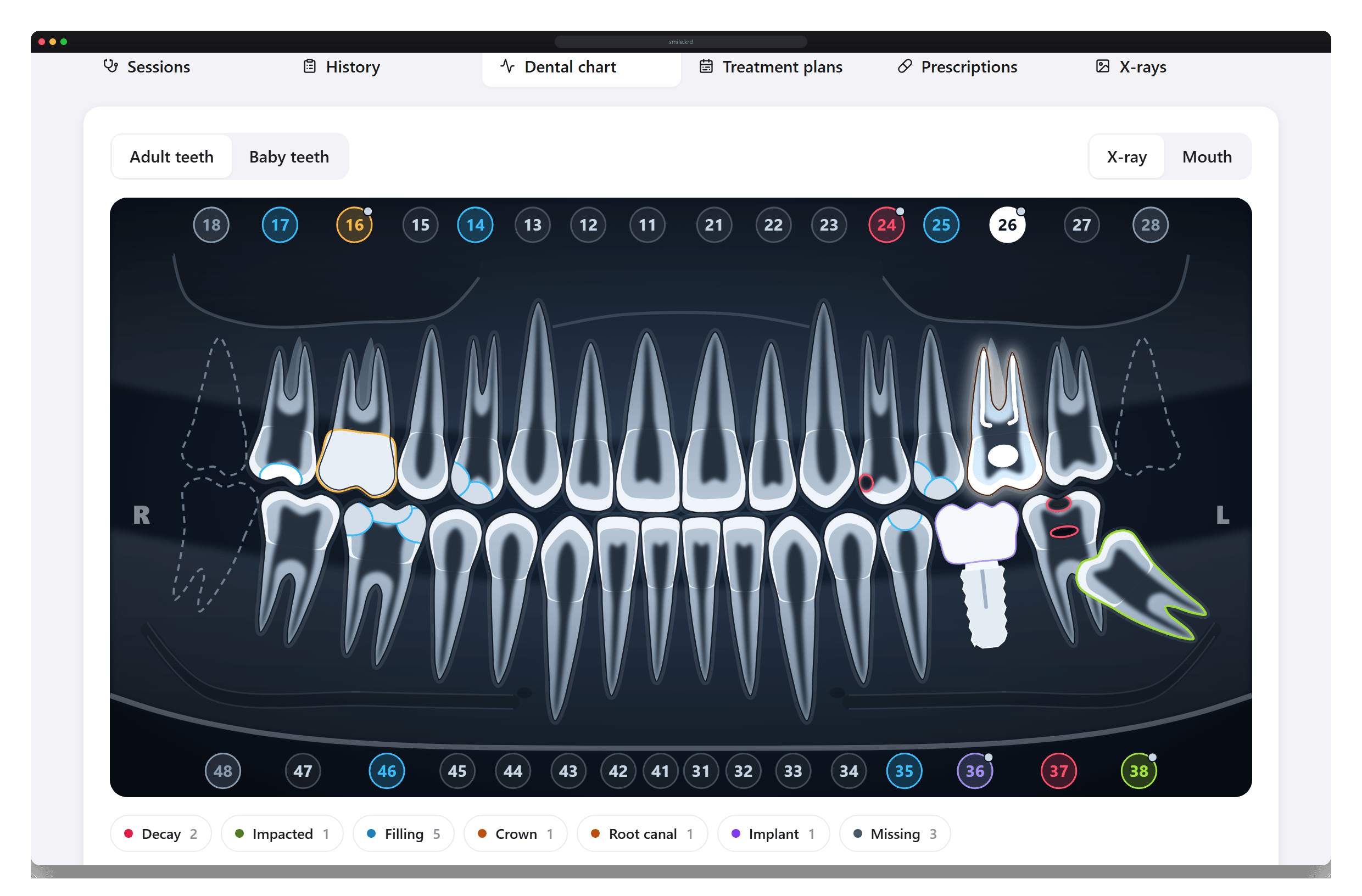
Task: Click the highlighted tooth 26 badge
Action: pyautogui.click(x=1007, y=225)
